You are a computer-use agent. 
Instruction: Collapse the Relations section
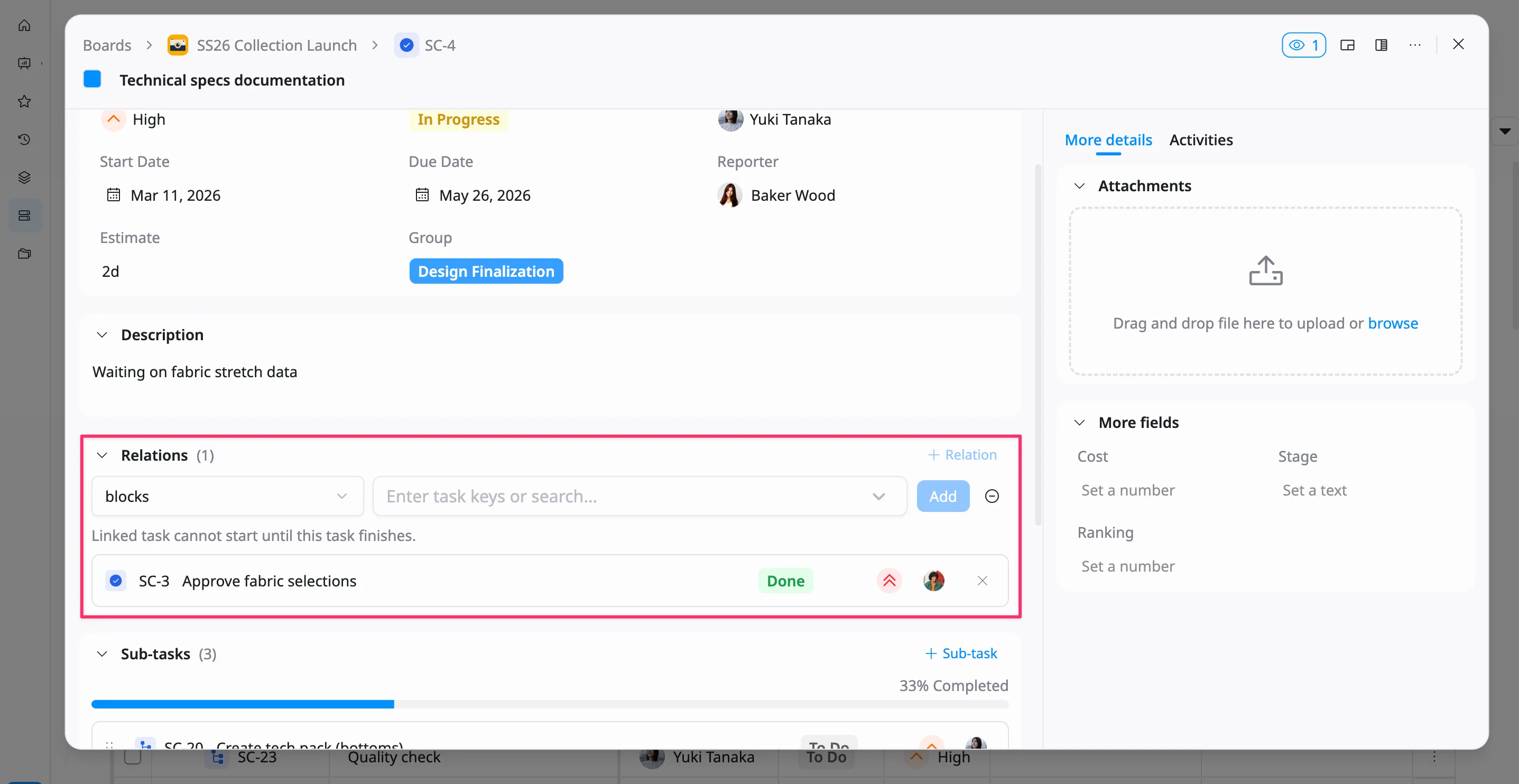click(x=102, y=456)
